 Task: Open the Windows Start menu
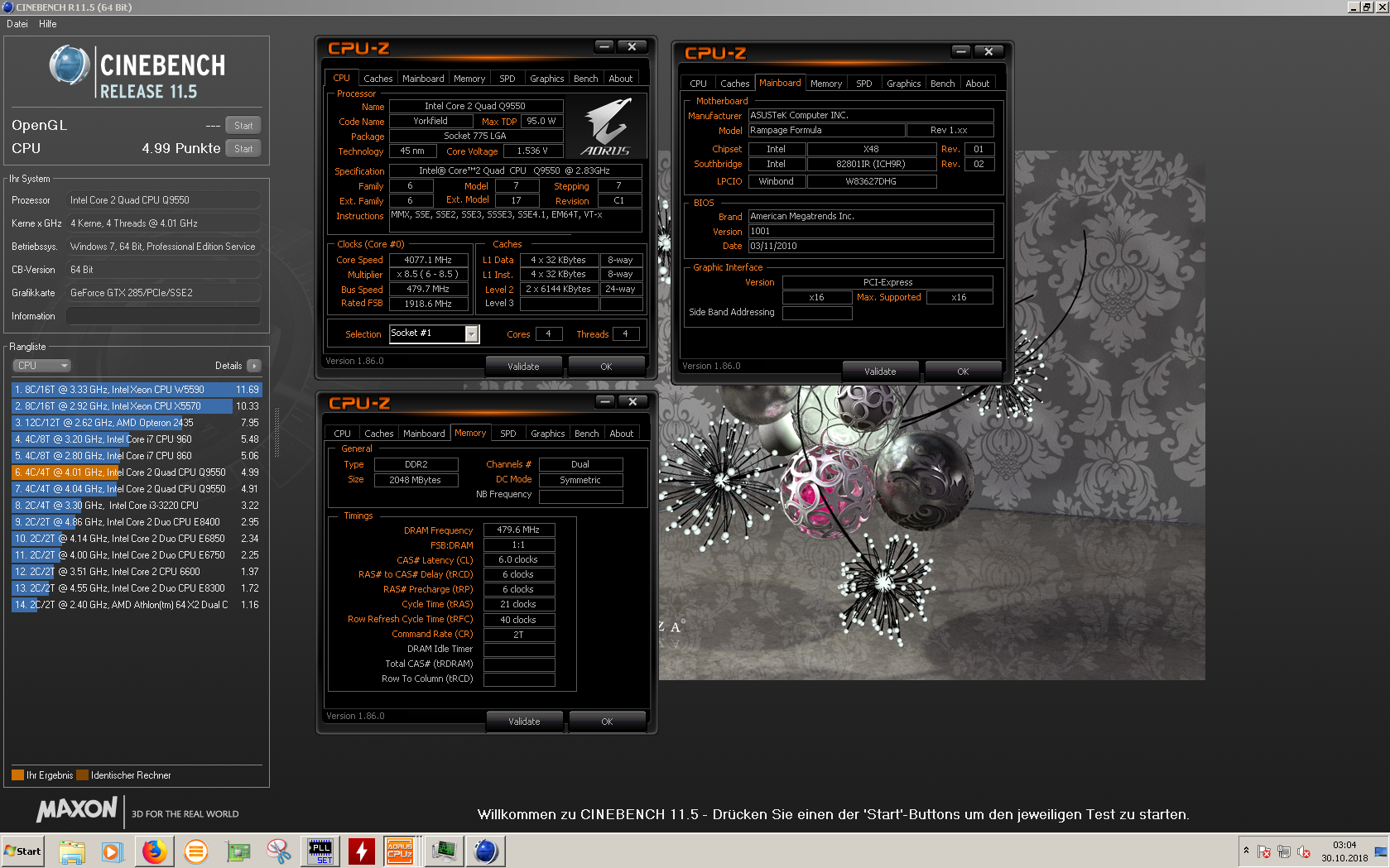tap(23, 851)
